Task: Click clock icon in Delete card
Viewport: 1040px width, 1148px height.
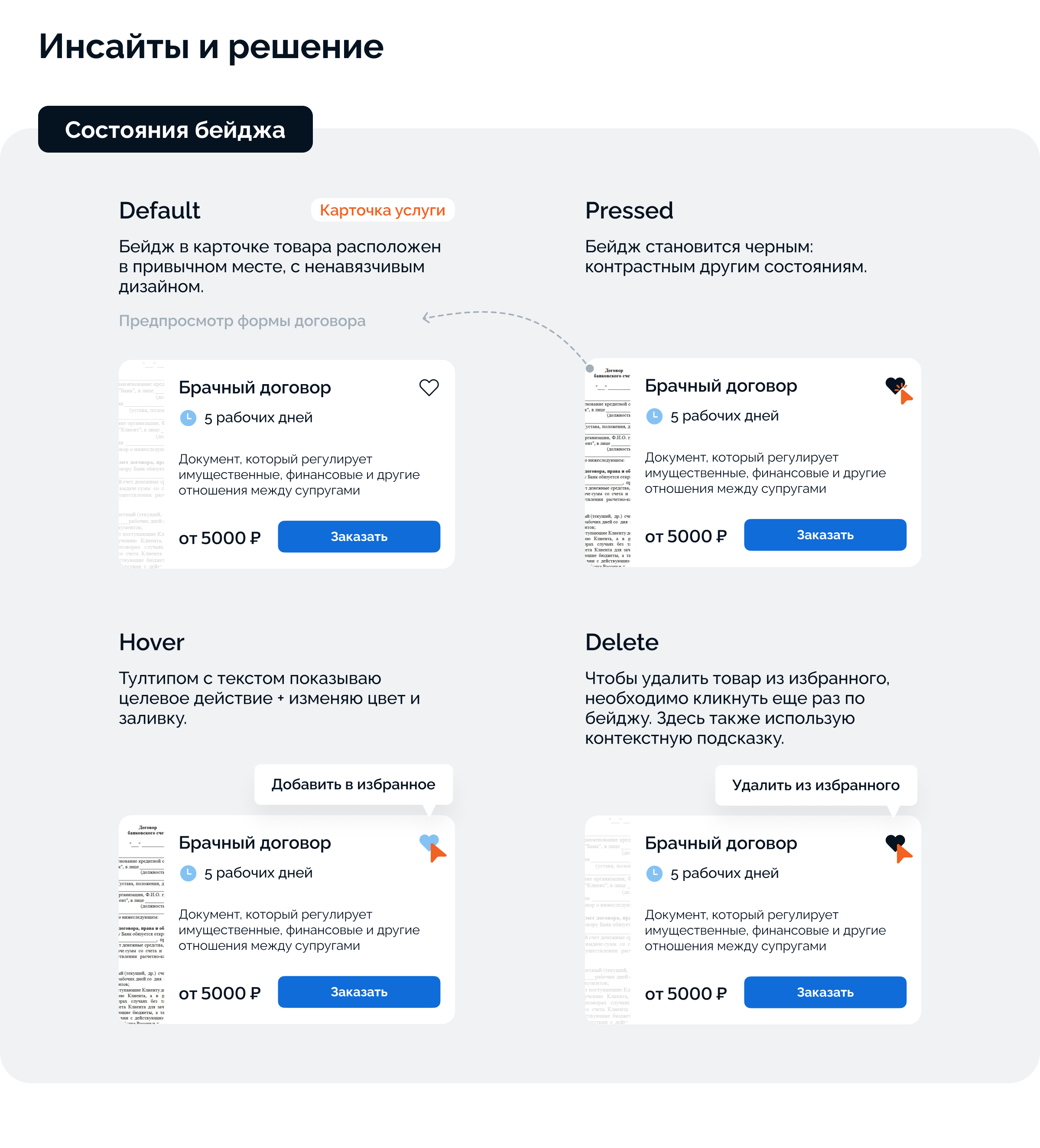Action: click(x=654, y=874)
